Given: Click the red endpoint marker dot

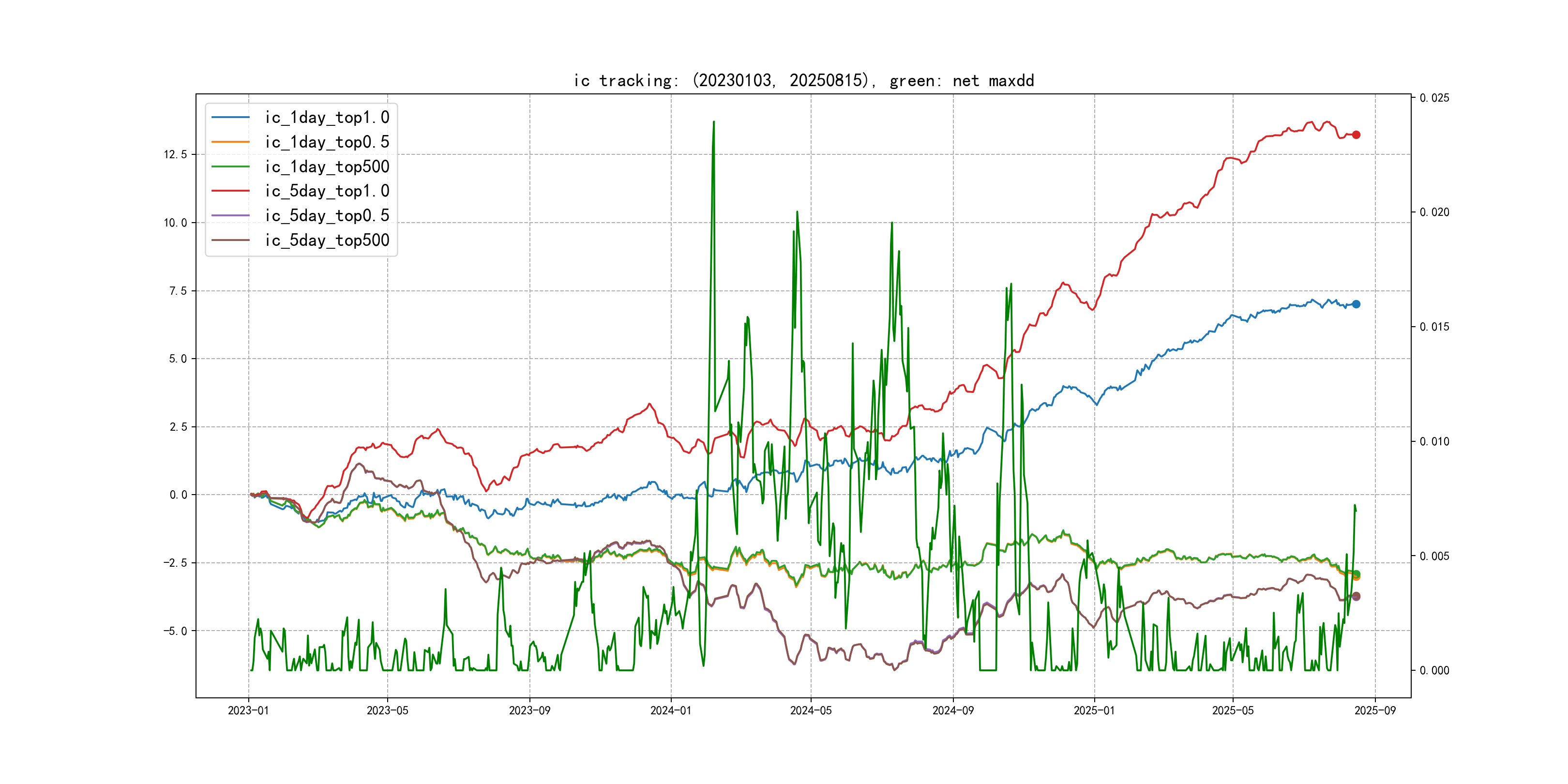Looking at the screenshot, I should [1356, 135].
